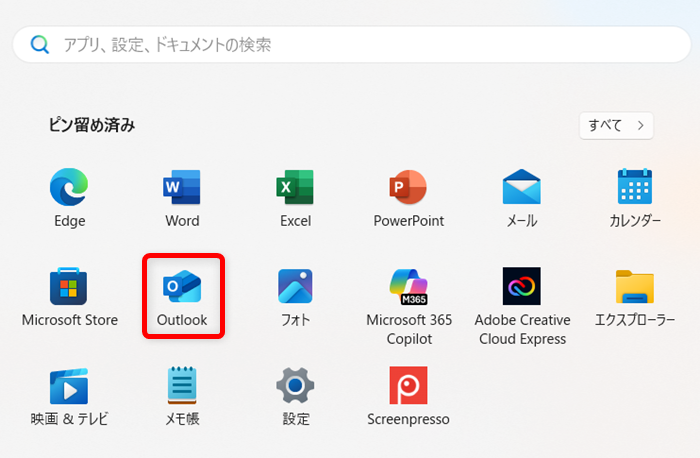Viewport: 700px width, 458px height.
Task: Open the Edge browser icon
Action: (69, 187)
